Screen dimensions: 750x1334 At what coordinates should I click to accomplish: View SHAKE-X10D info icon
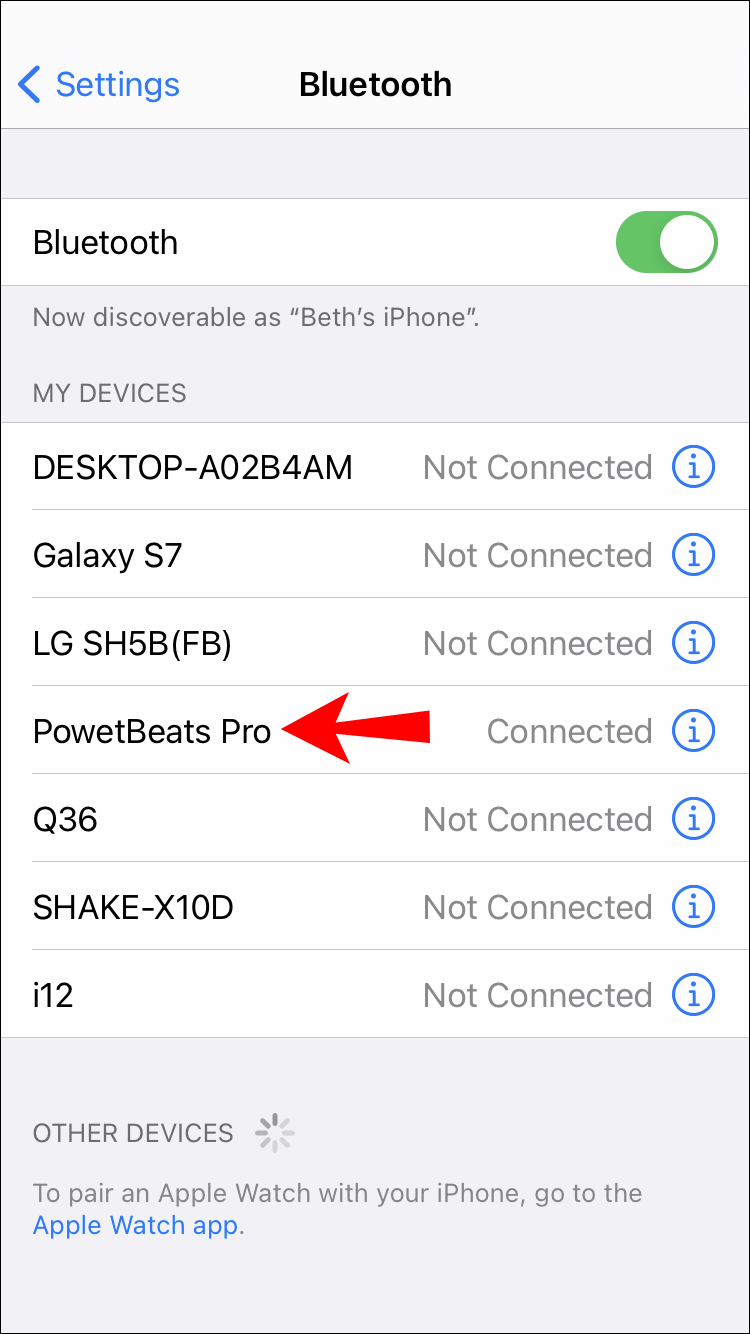[693, 906]
